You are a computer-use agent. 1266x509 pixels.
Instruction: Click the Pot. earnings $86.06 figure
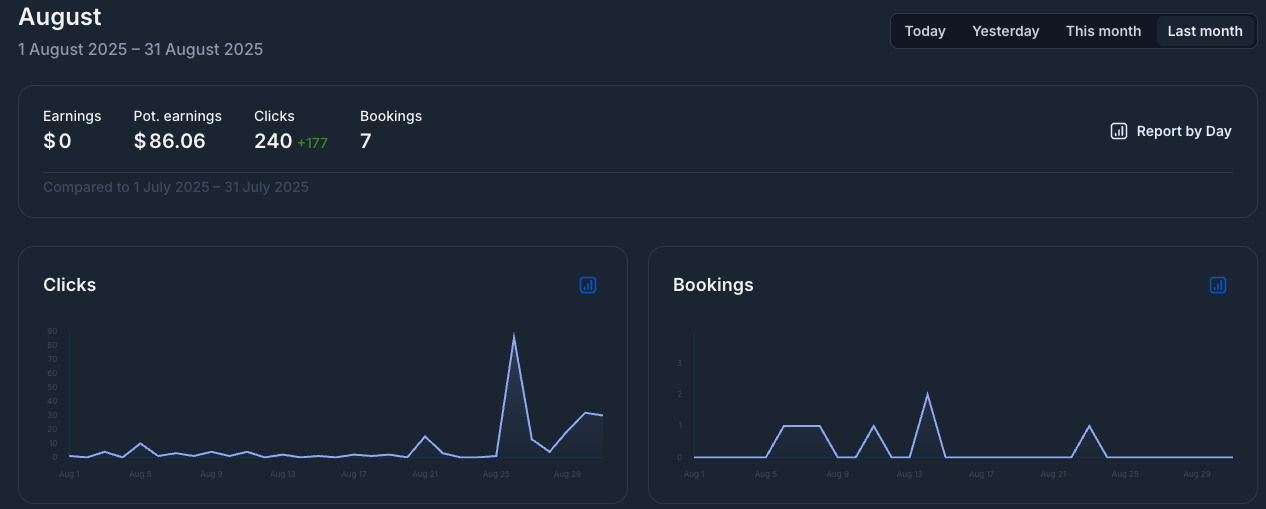click(170, 141)
